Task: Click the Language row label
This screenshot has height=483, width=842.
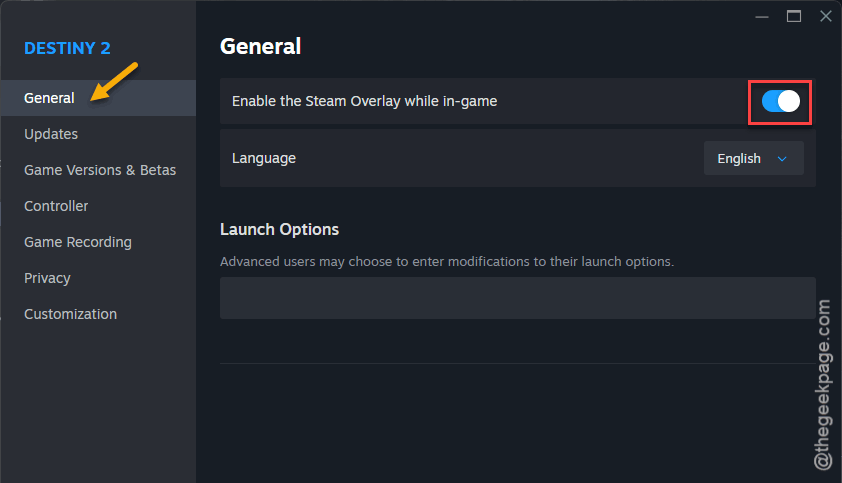Action: pos(264,158)
